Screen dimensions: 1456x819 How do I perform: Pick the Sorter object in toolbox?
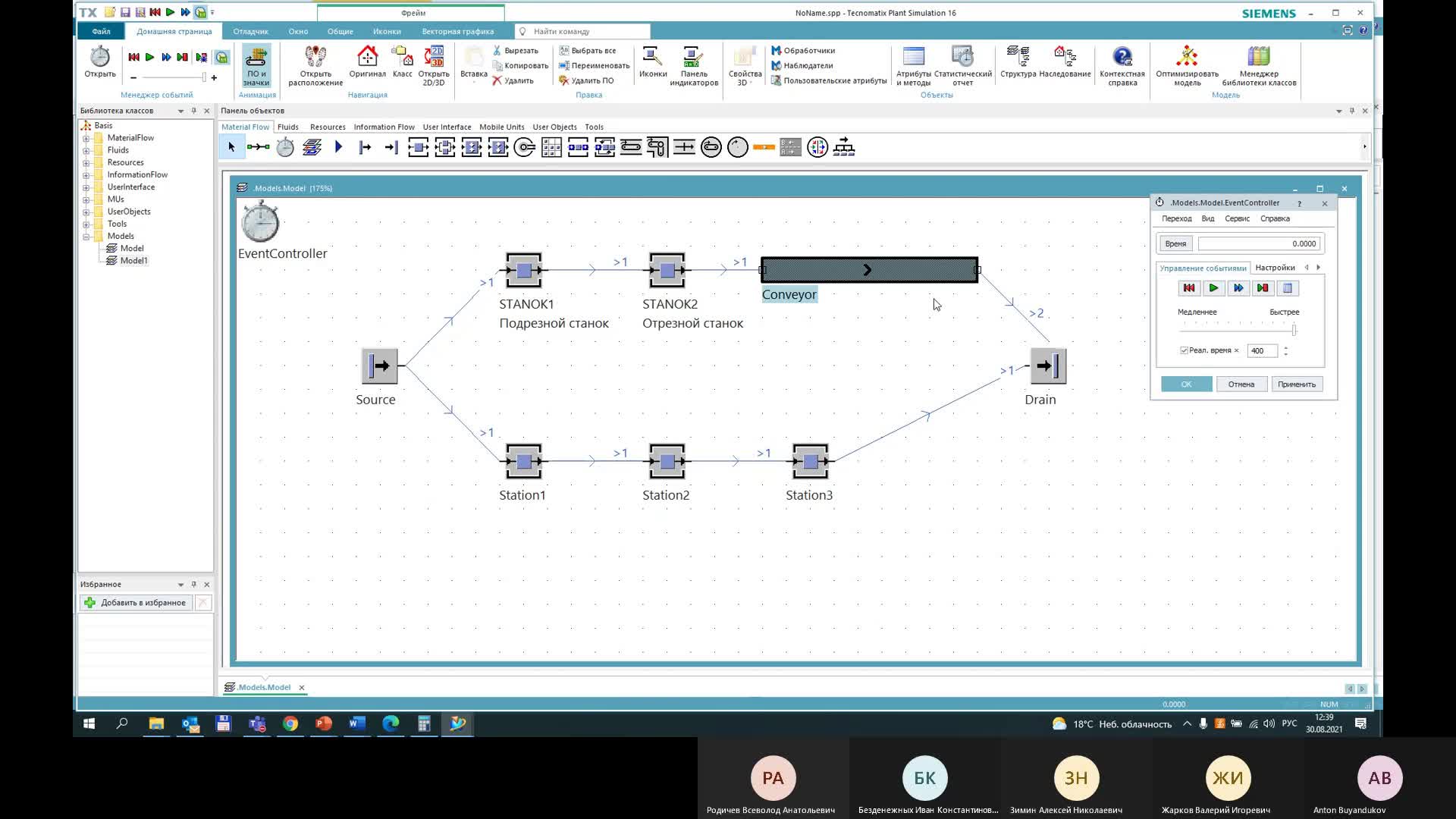point(604,147)
